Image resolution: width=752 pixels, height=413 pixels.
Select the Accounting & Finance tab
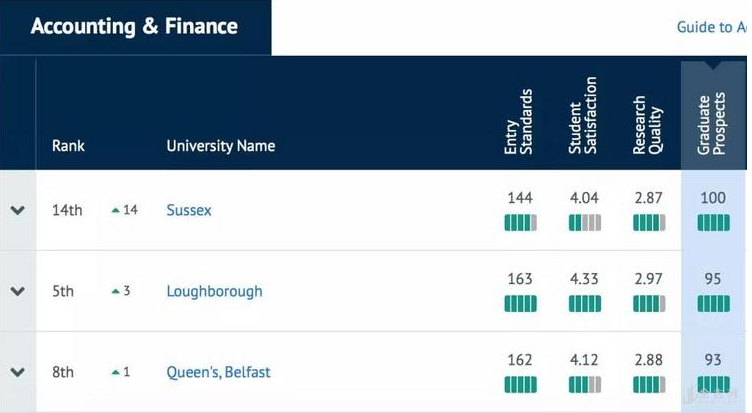(134, 27)
